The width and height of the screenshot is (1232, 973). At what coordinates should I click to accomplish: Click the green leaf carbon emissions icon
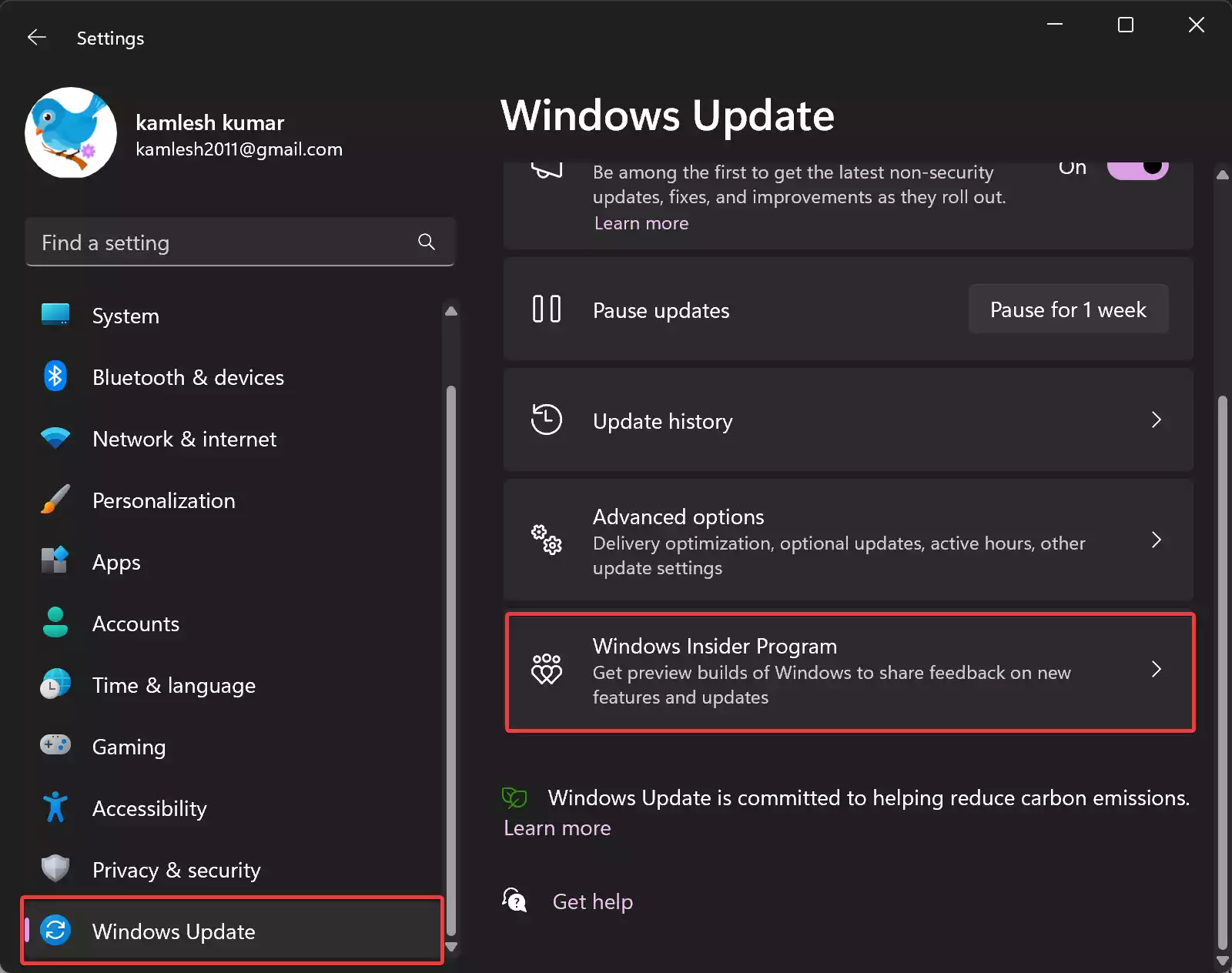514,798
